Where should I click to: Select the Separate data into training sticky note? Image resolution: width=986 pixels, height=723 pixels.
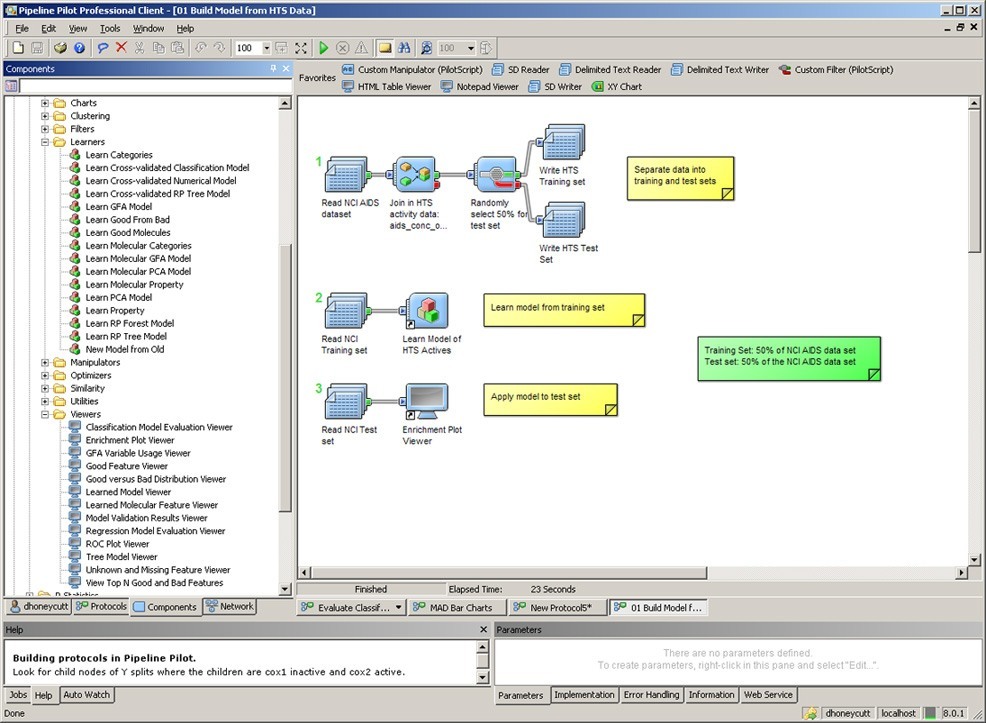[x=680, y=179]
